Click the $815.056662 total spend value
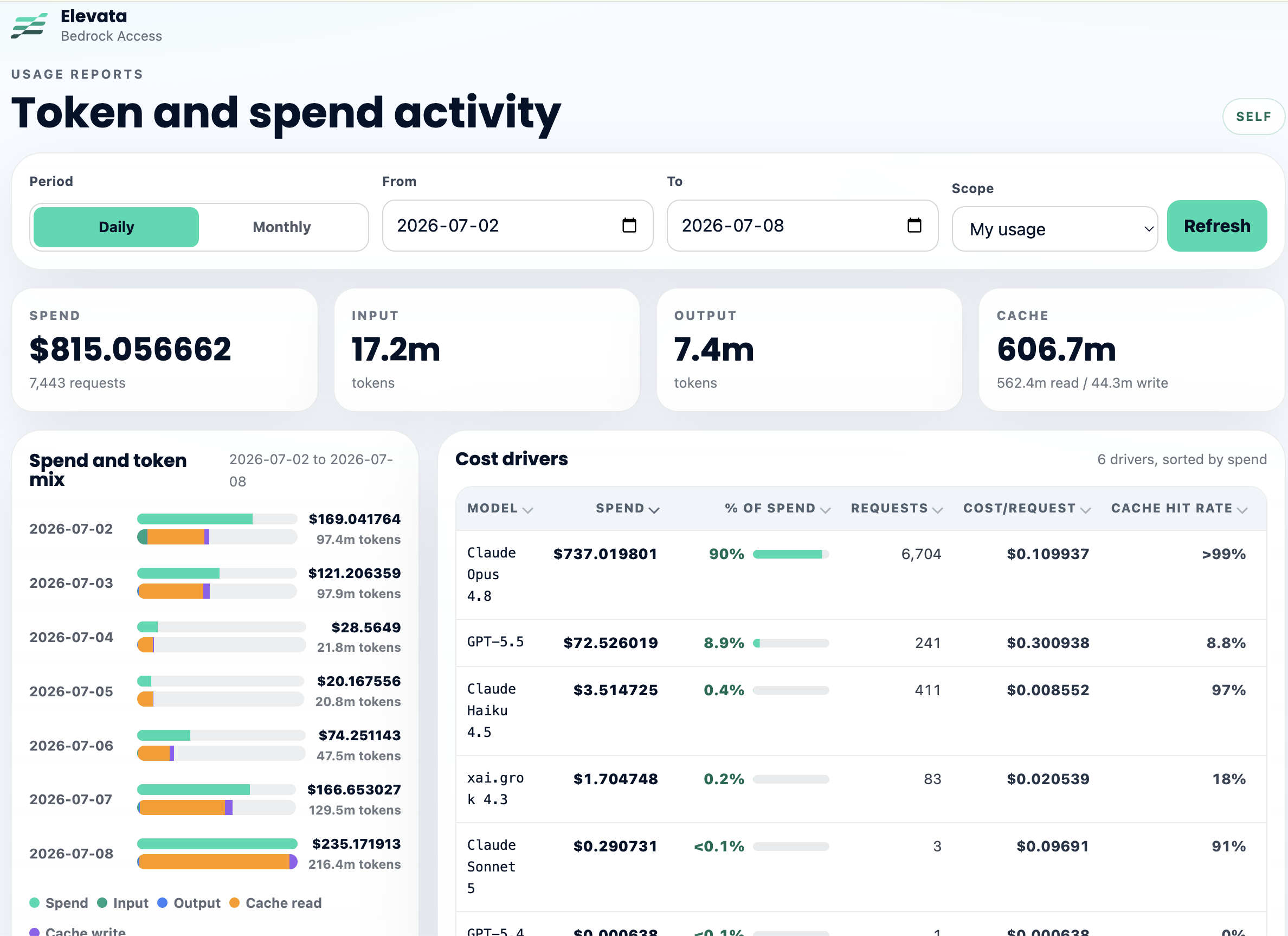 130,349
